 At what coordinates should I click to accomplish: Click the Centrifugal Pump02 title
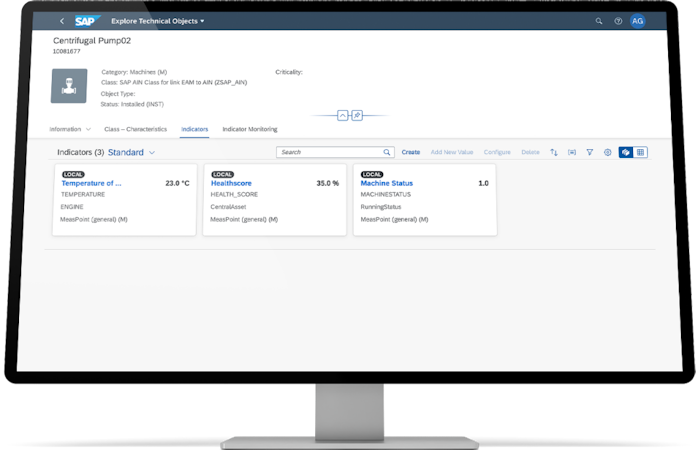[x=92, y=40]
